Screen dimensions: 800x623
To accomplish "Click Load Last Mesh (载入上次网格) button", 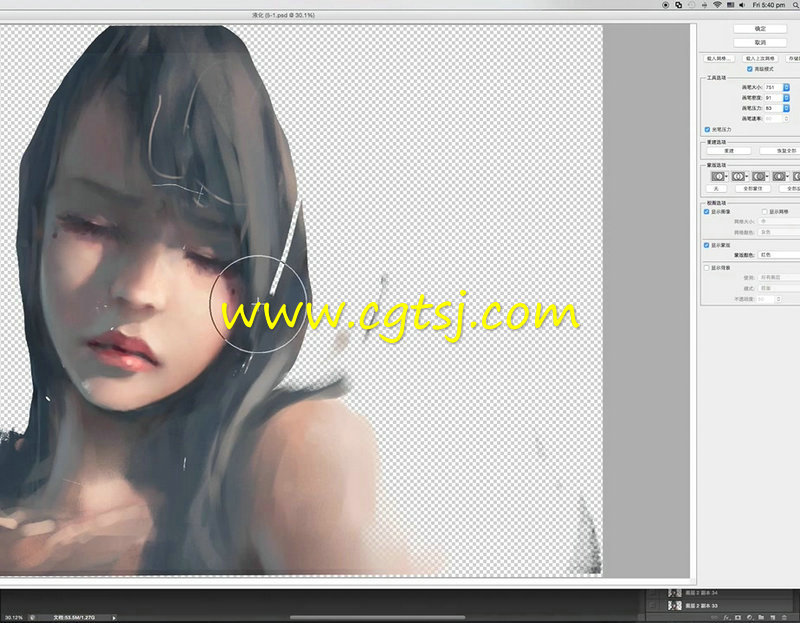I will click(760, 59).
